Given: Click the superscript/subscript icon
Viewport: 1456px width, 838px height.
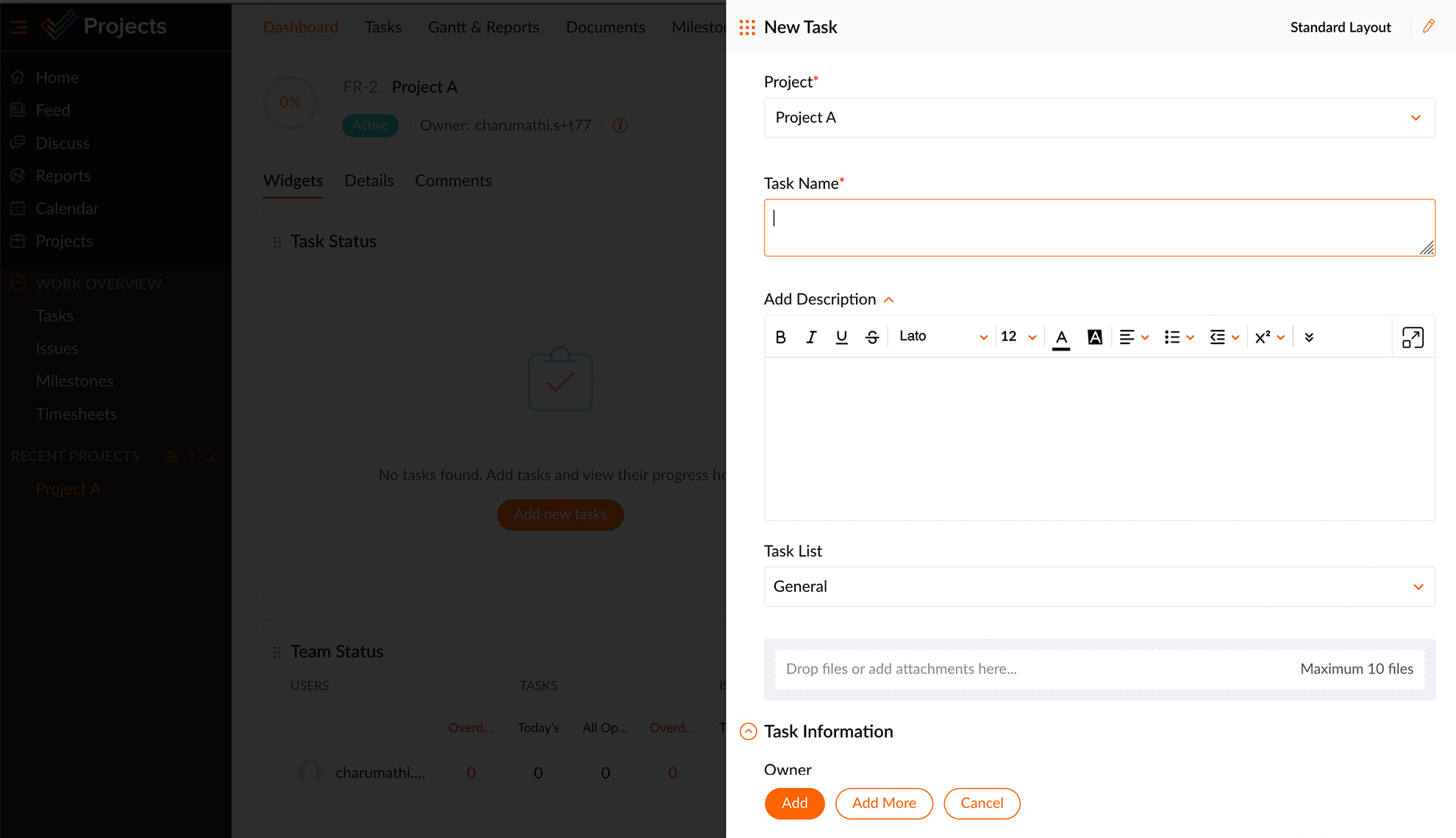Looking at the screenshot, I should tap(1262, 336).
